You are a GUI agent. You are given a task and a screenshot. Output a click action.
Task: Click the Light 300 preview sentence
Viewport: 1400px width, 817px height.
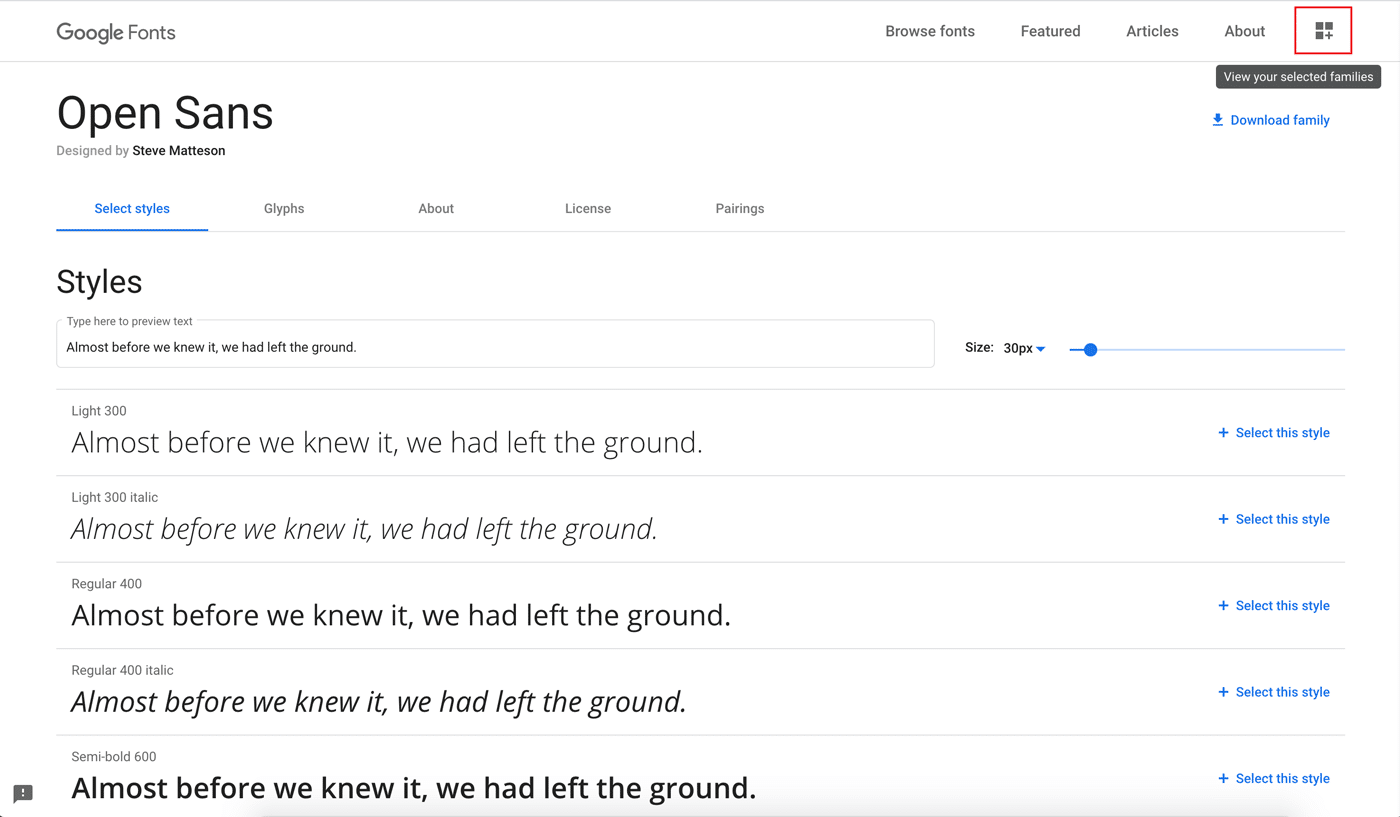click(x=387, y=442)
